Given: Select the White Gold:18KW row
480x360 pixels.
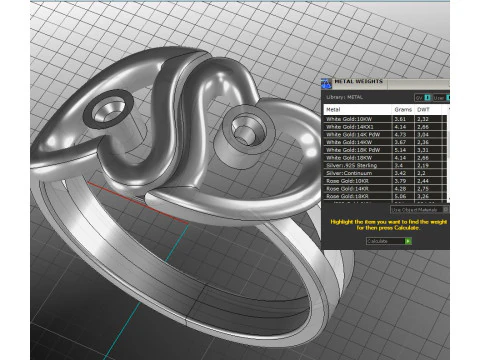Looking at the screenshot, I should click(385, 158).
